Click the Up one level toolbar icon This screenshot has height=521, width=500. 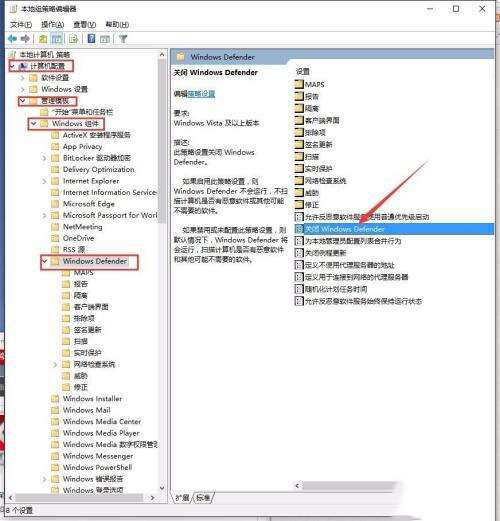tap(43, 39)
